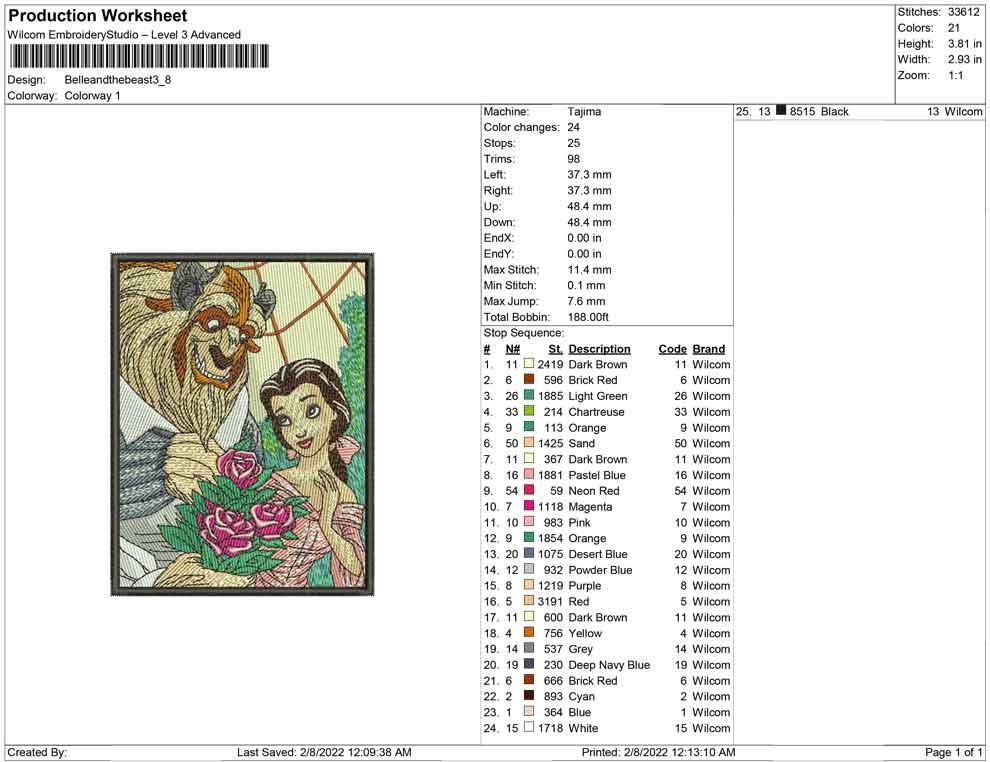Select the Chartreuse color swatch
This screenshot has width=990, height=762.
529,411
